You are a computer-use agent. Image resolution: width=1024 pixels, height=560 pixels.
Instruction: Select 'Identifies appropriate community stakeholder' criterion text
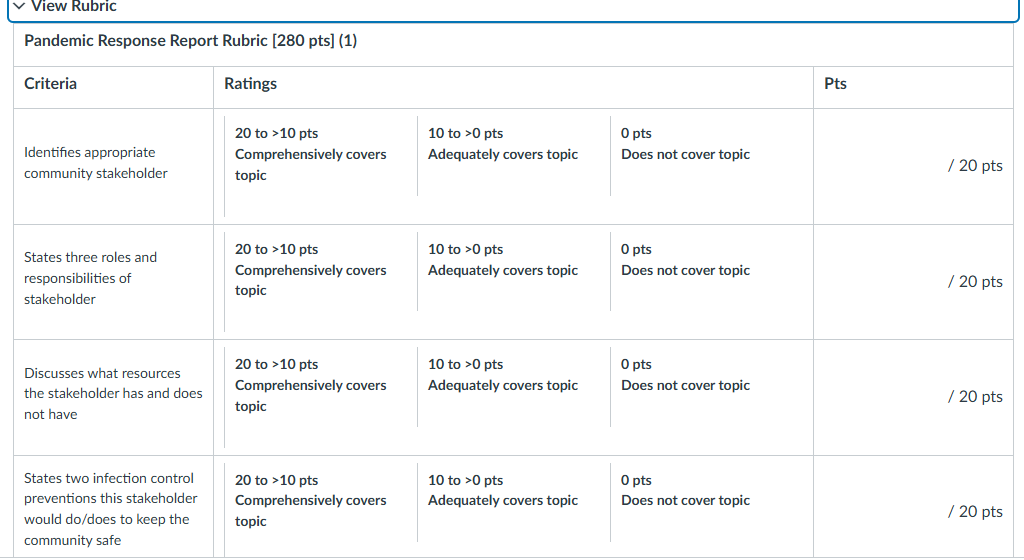pyautogui.click(x=95, y=163)
